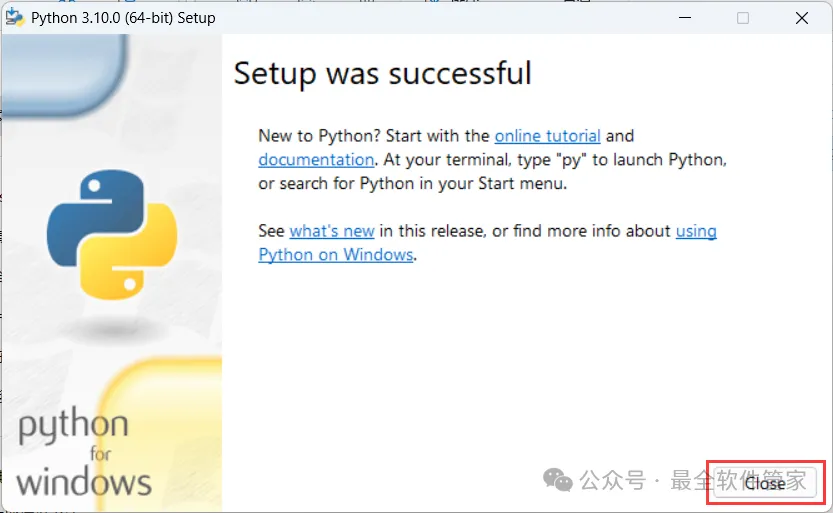The height and width of the screenshot is (513, 833).
Task: Open the documentation link
Action: 316,160
